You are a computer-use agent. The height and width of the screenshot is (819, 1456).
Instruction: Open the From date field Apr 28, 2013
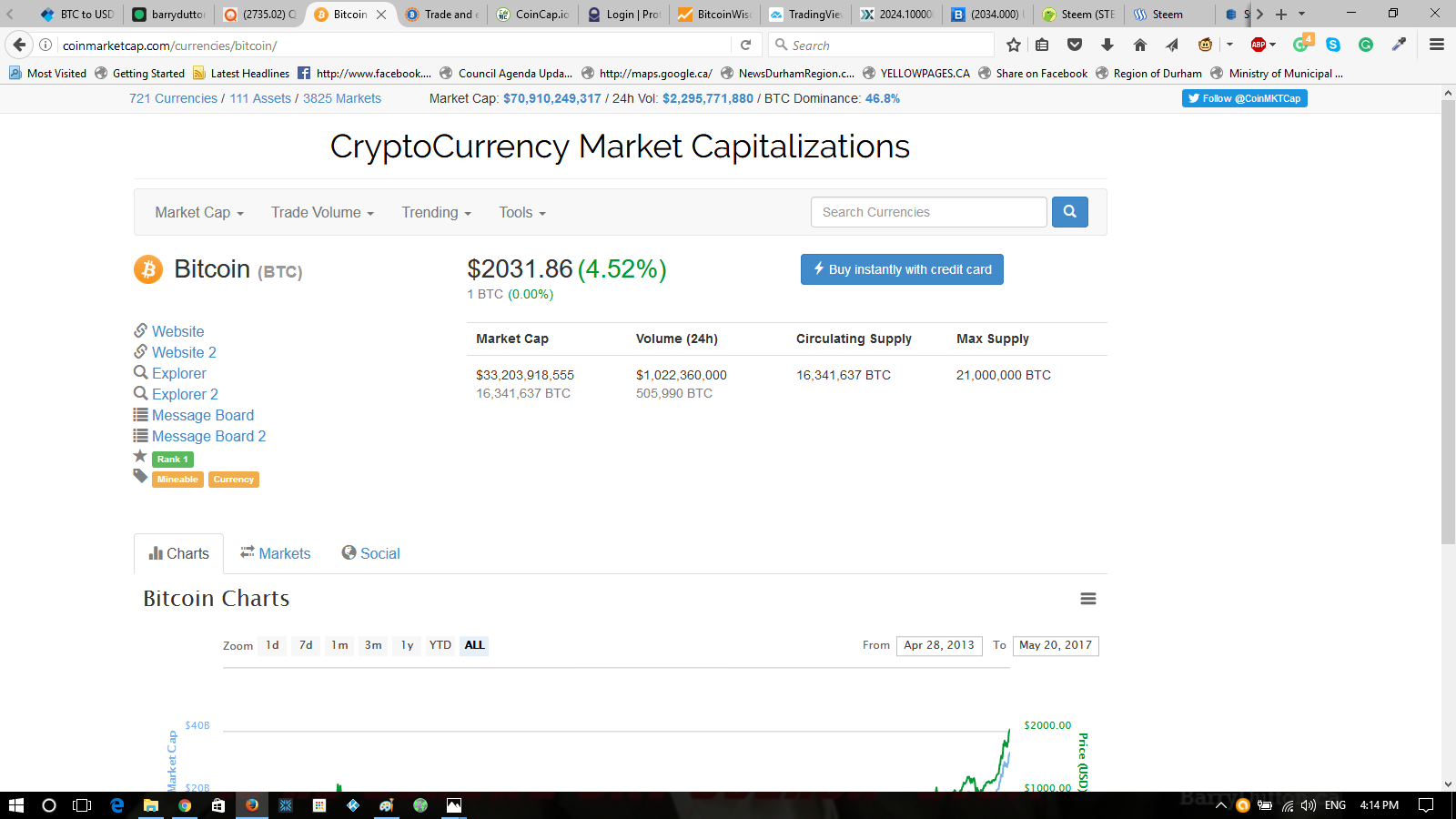(939, 646)
